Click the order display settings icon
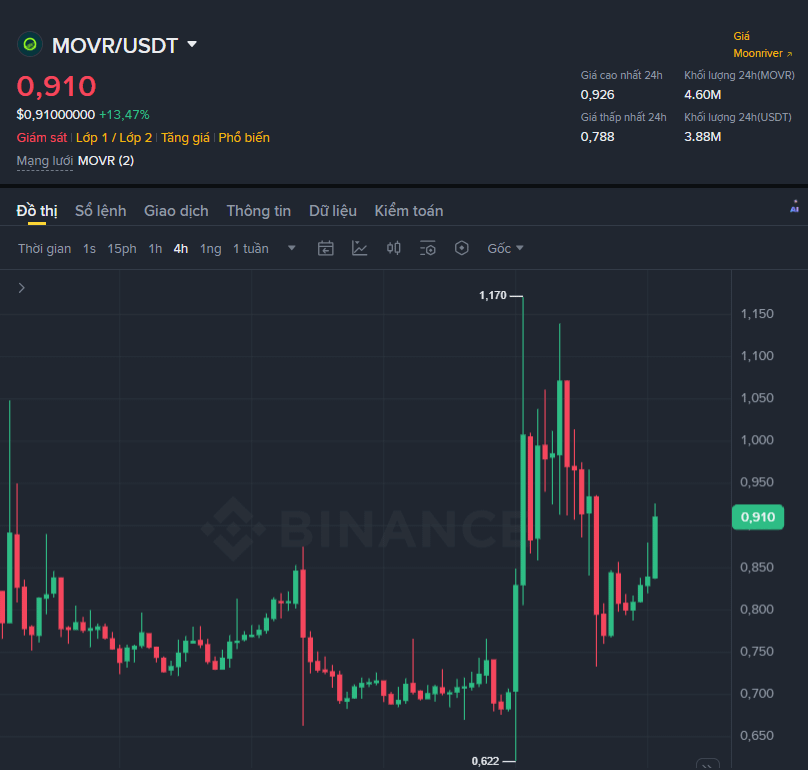 pos(428,248)
